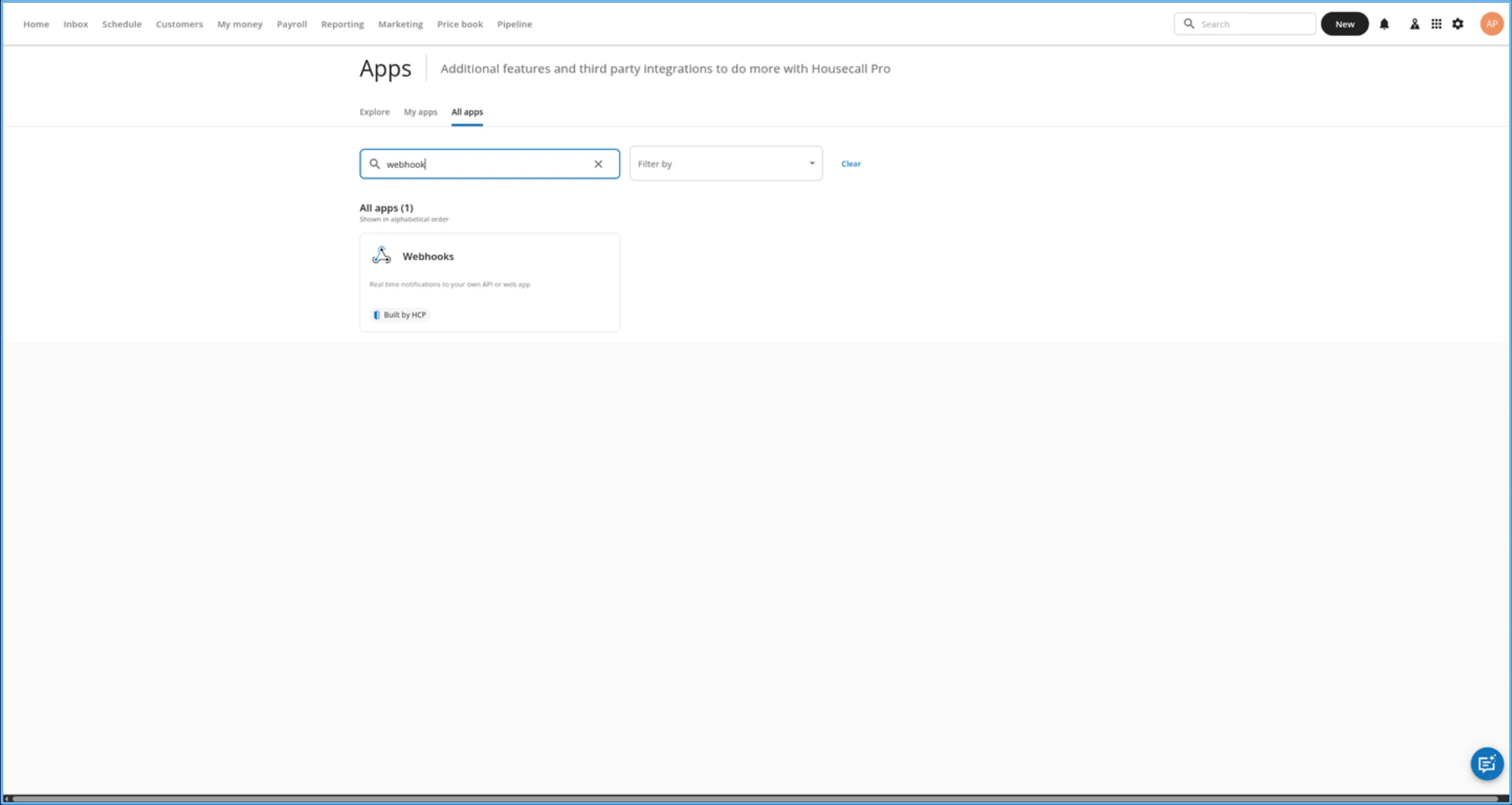Open the notifications bell icon
Image resolution: width=1512 pixels, height=805 pixels.
click(1384, 24)
